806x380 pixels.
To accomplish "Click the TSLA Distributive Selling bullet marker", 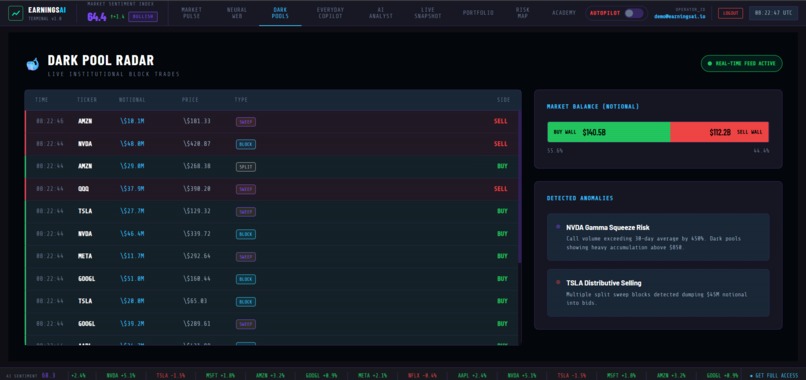I will coord(558,282).
